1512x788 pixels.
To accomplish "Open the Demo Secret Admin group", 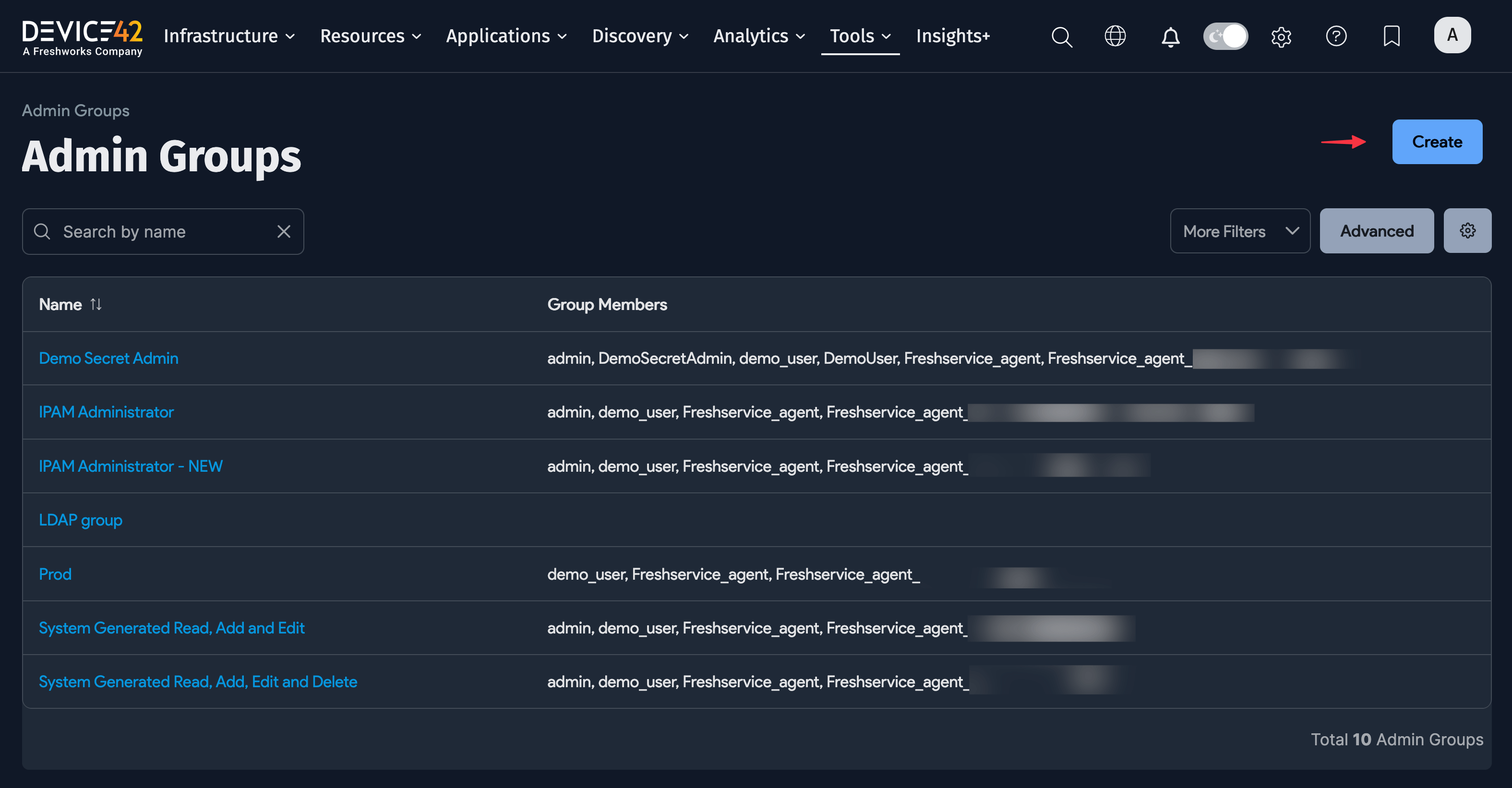I will pyautogui.click(x=108, y=358).
